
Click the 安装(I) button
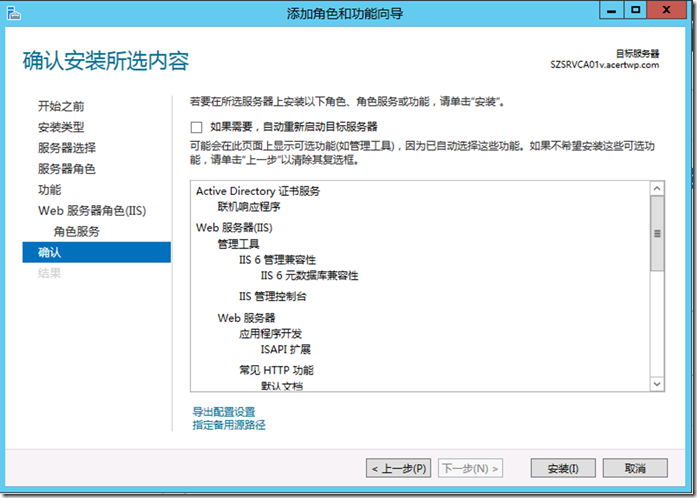pyautogui.click(x=563, y=468)
